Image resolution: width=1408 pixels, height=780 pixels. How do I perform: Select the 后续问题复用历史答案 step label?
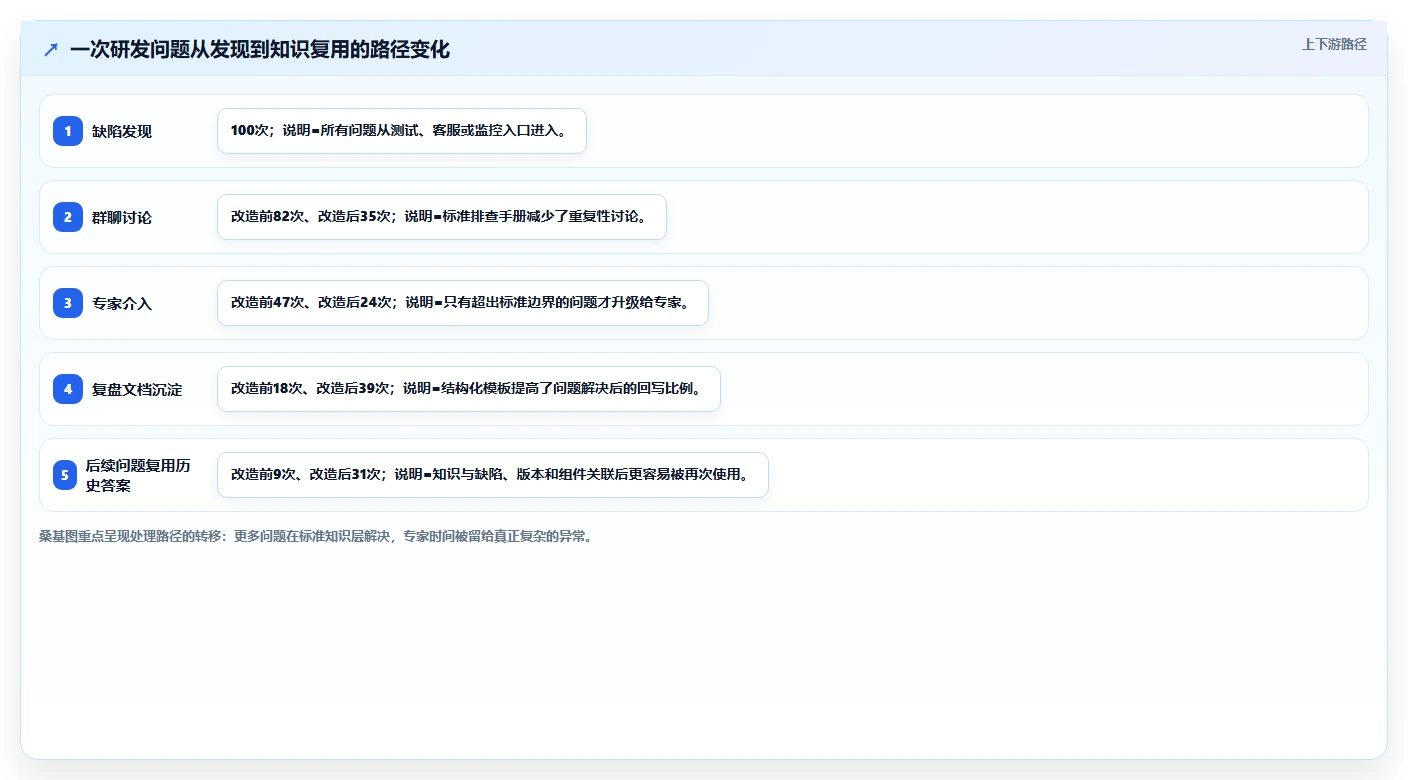pyautogui.click(x=138, y=475)
